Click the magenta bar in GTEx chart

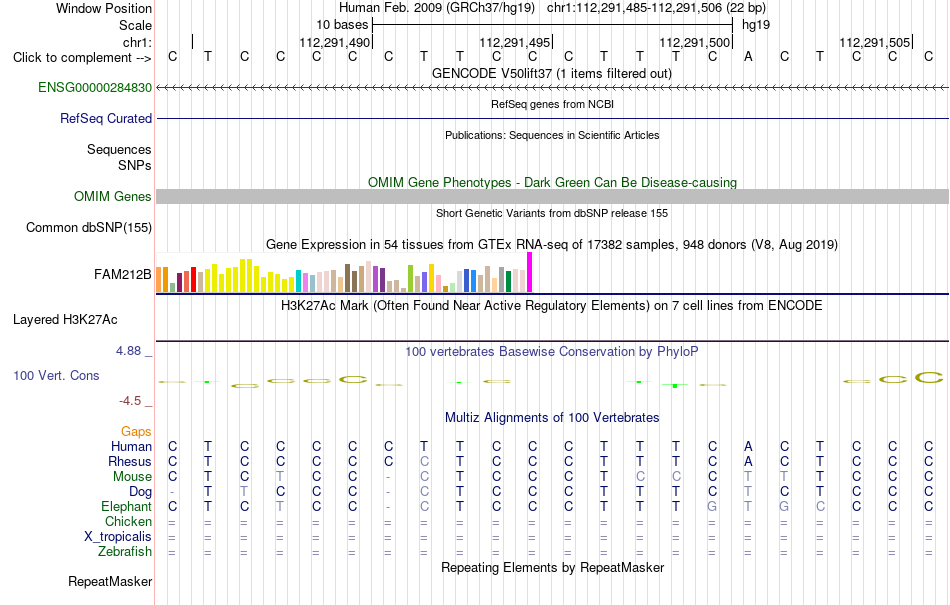point(530,273)
